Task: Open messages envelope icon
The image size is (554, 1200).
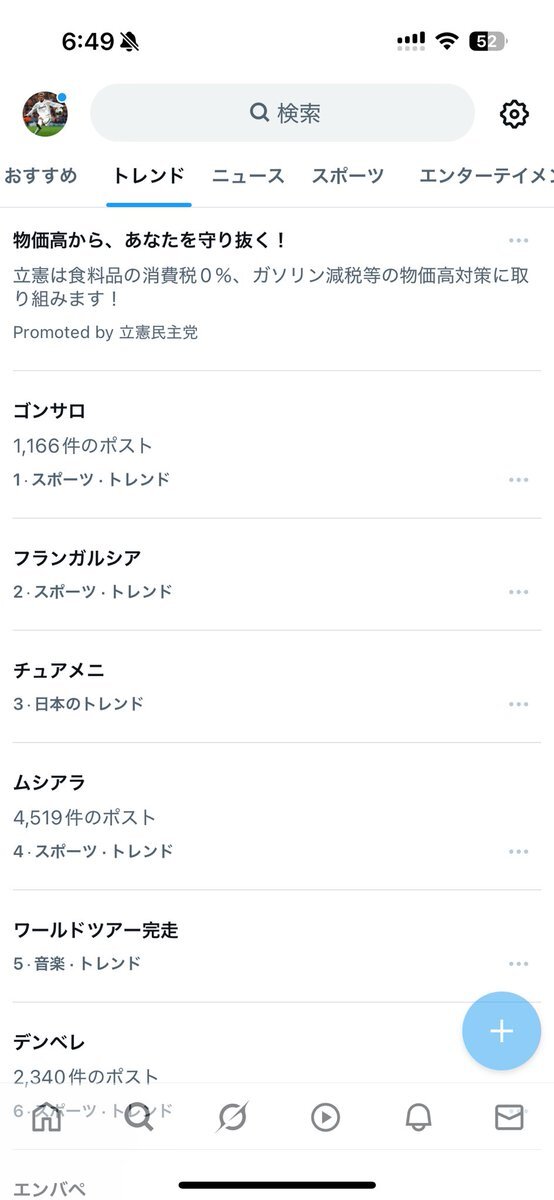Action: (x=509, y=1117)
